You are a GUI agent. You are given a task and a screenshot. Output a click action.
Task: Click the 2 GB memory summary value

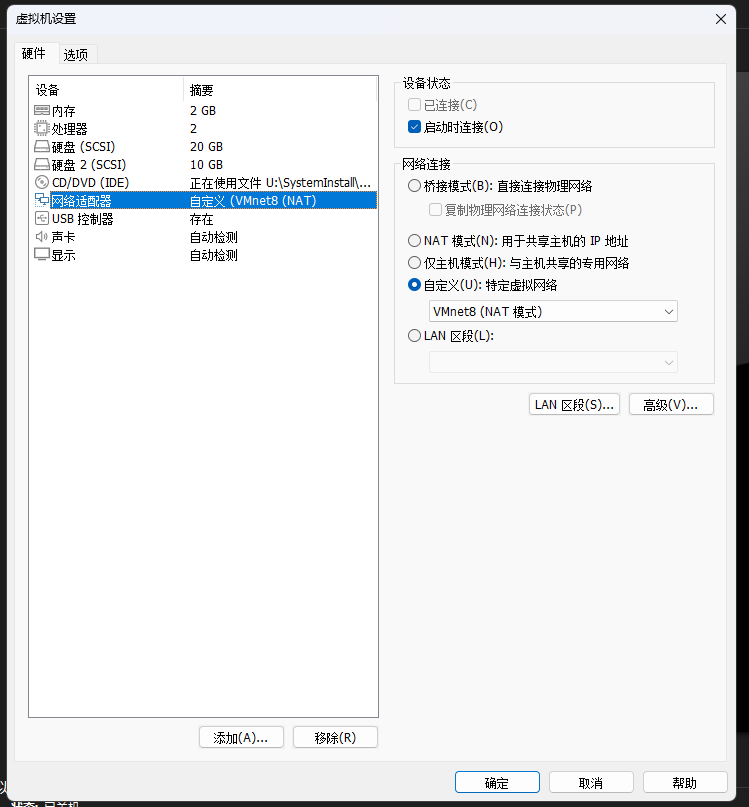pos(203,111)
